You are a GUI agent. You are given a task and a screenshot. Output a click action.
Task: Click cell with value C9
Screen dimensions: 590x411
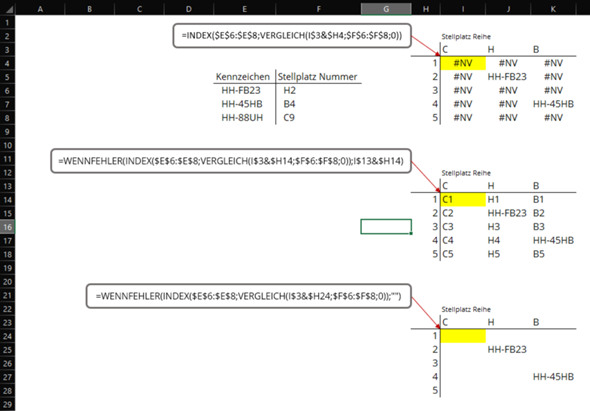tap(289, 118)
